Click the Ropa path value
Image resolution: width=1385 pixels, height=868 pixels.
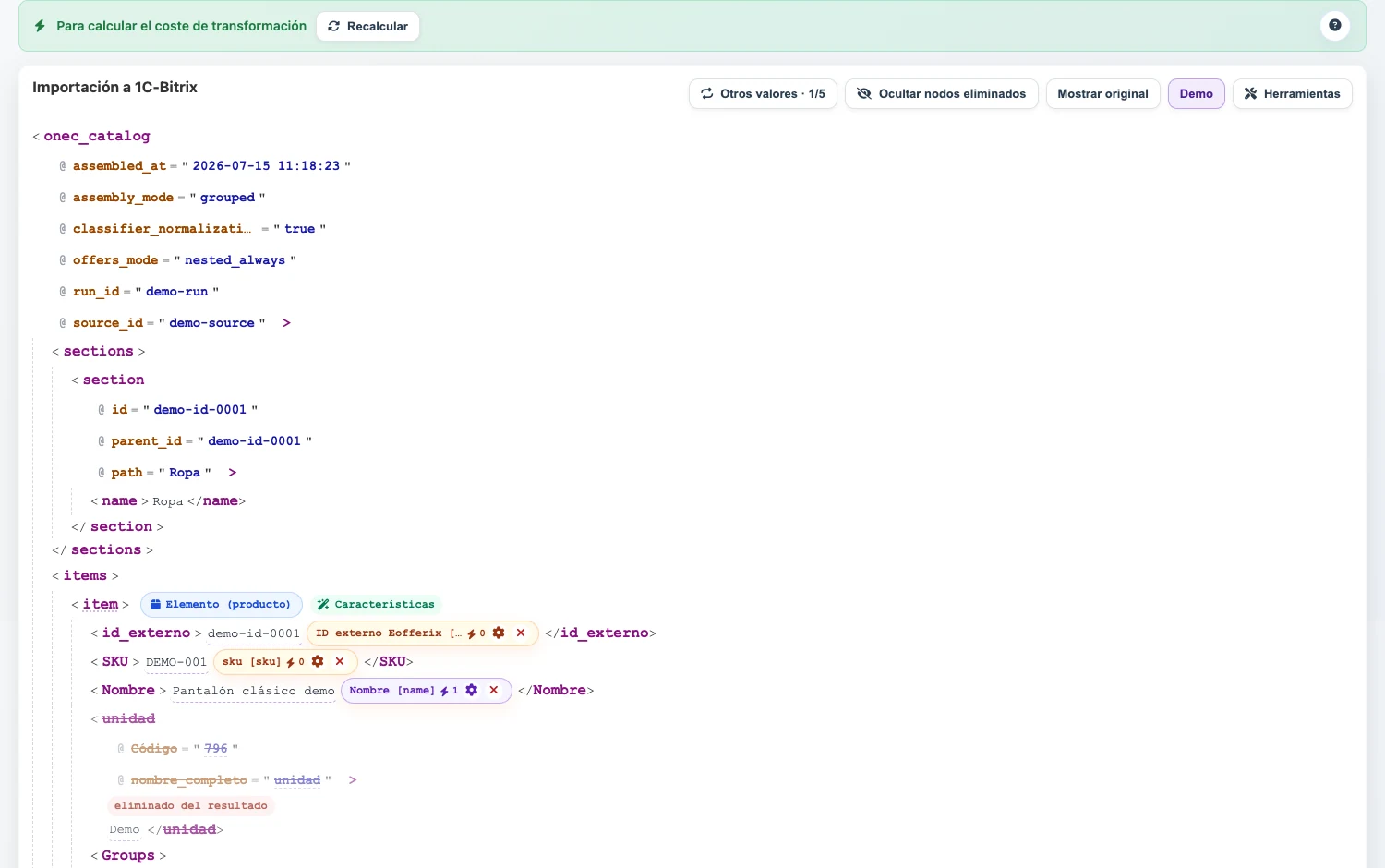click(185, 473)
